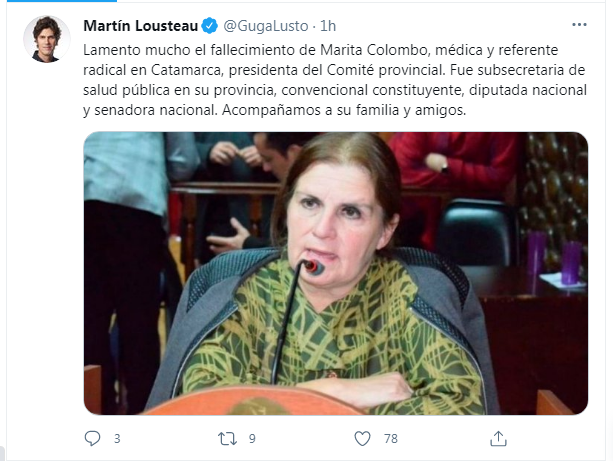Visit the Martín Lousteau display name link
The image size is (613, 461).
141,26
